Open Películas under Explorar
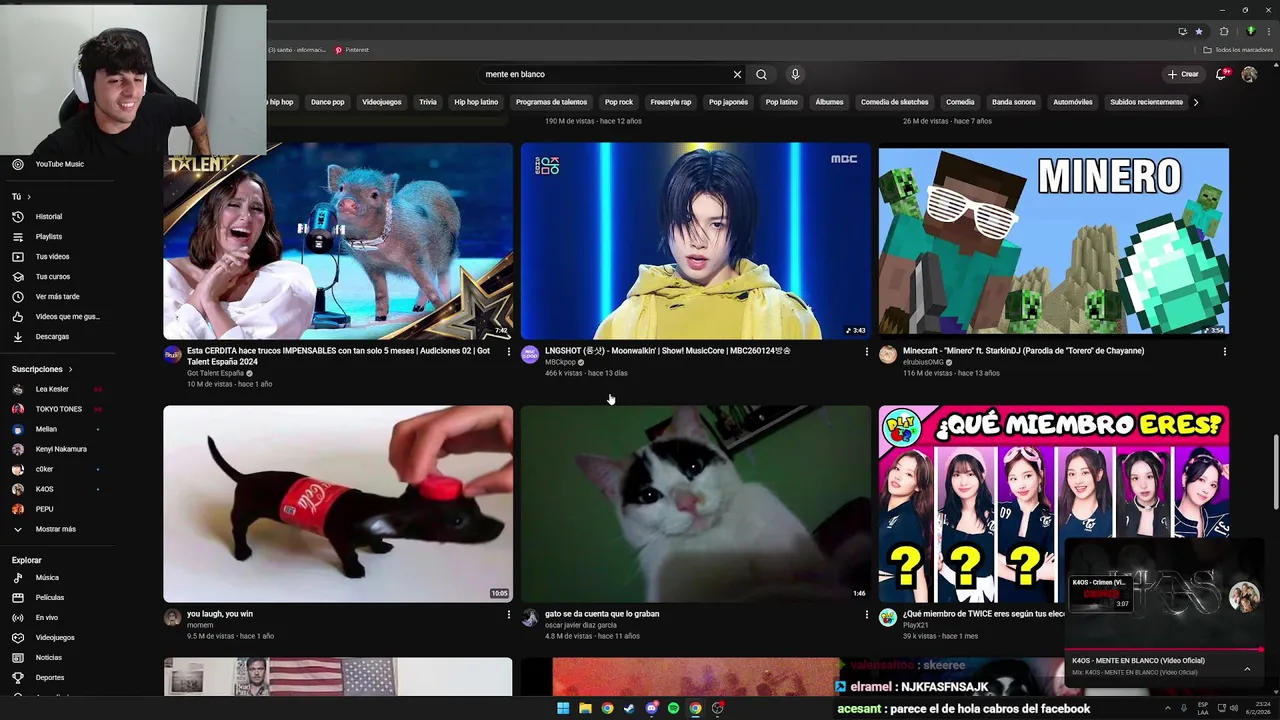The height and width of the screenshot is (720, 1280). pyautogui.click(x=49, y=597)
